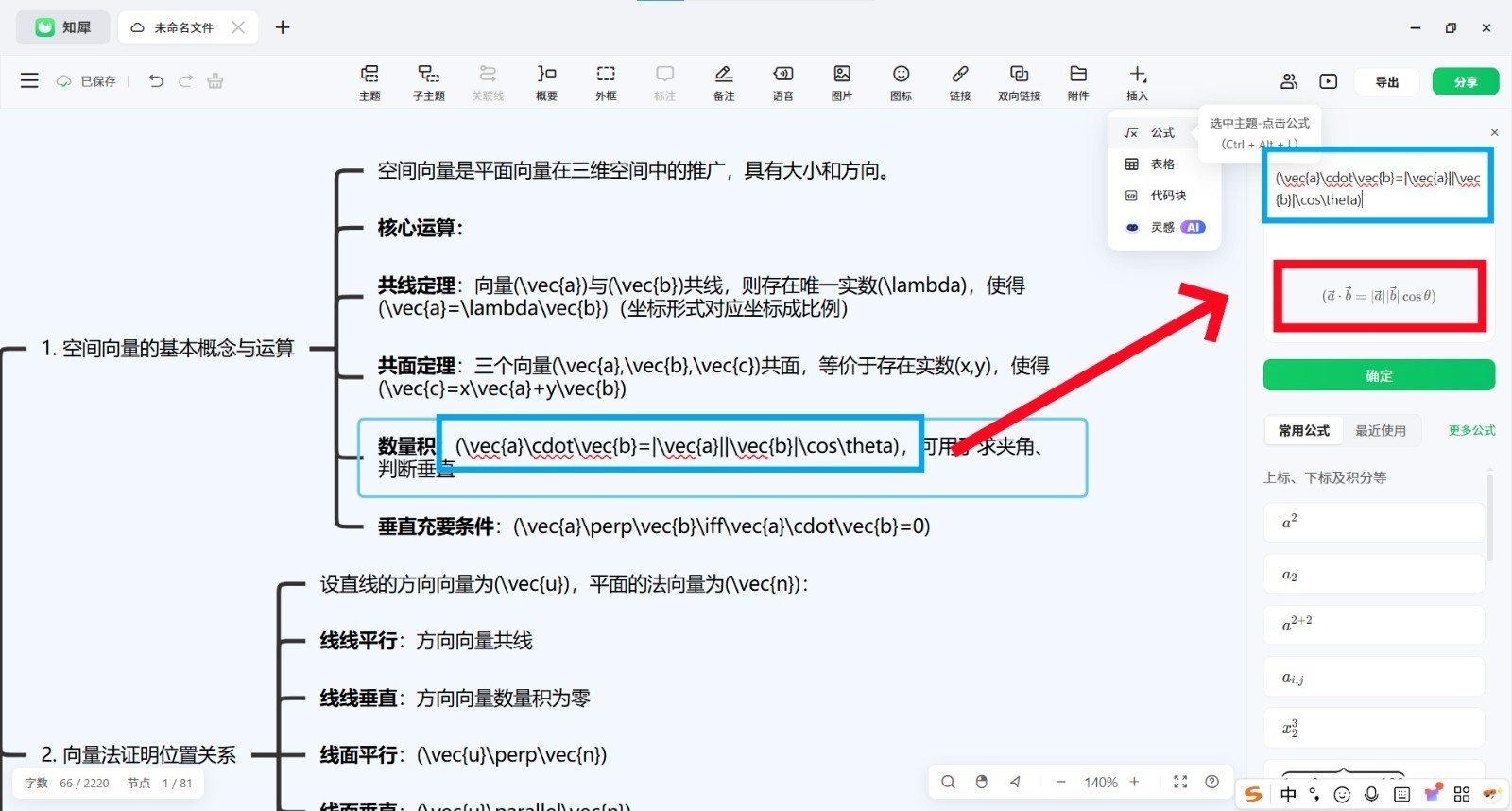Confirm the formula with 确定 button
This screenshot has width=1512, height=811.
(x=1379, y=375)
